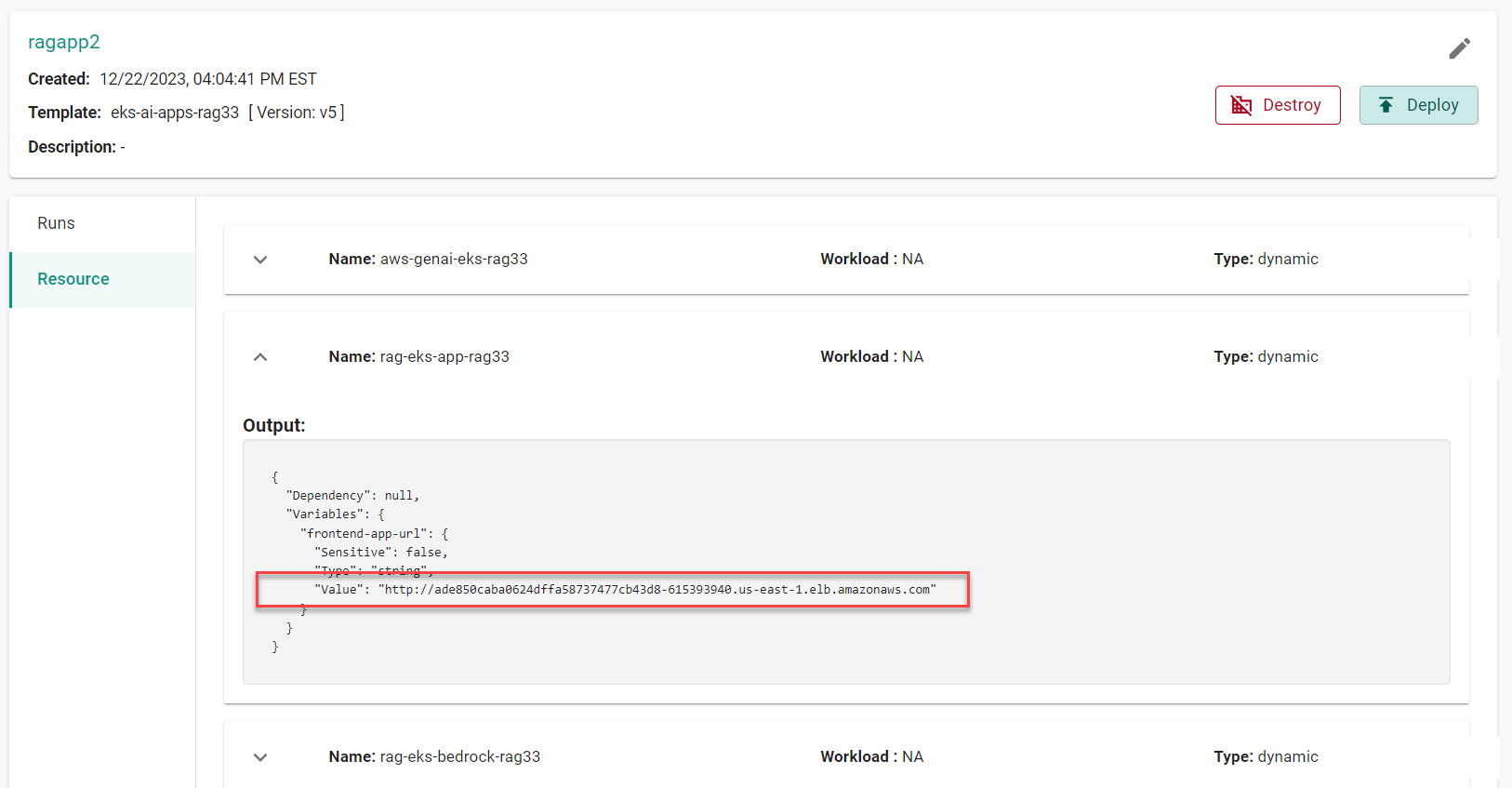Click the template name eks-ai-apps-rag33

[175, 113]
